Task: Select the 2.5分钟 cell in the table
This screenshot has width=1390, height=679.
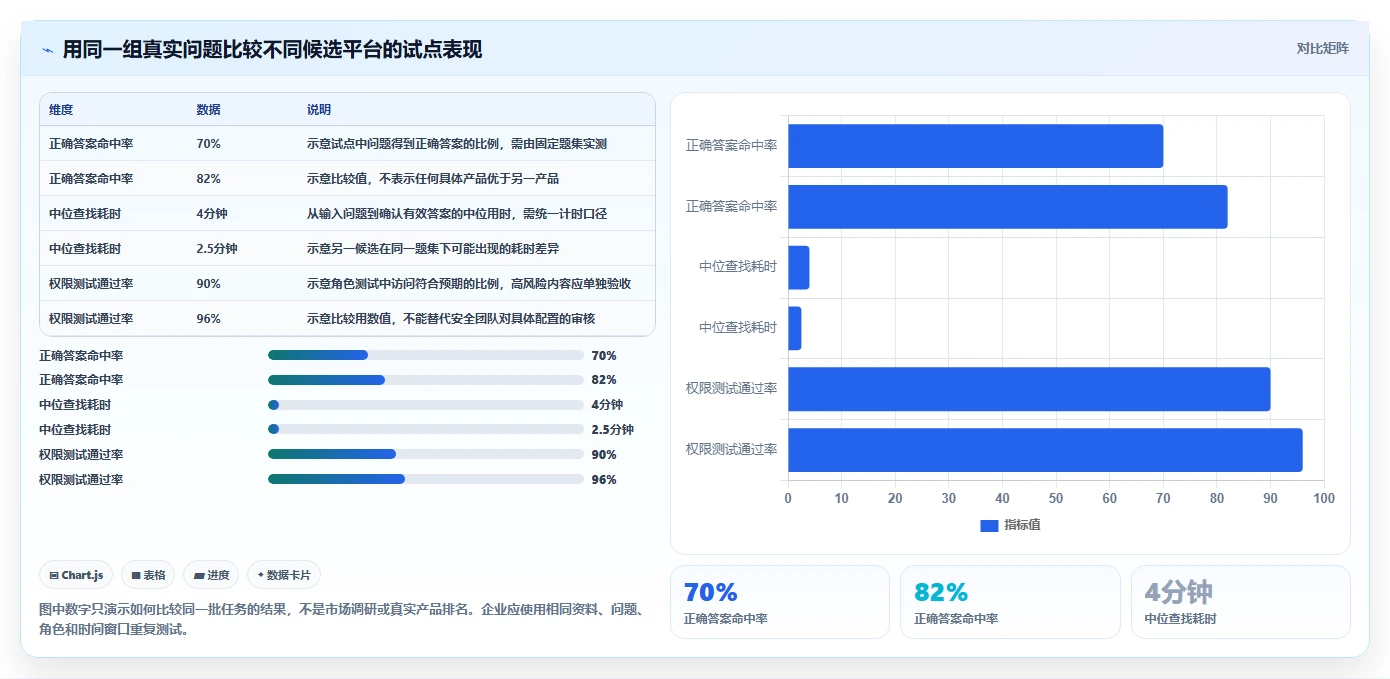Action: pos(217,249)
